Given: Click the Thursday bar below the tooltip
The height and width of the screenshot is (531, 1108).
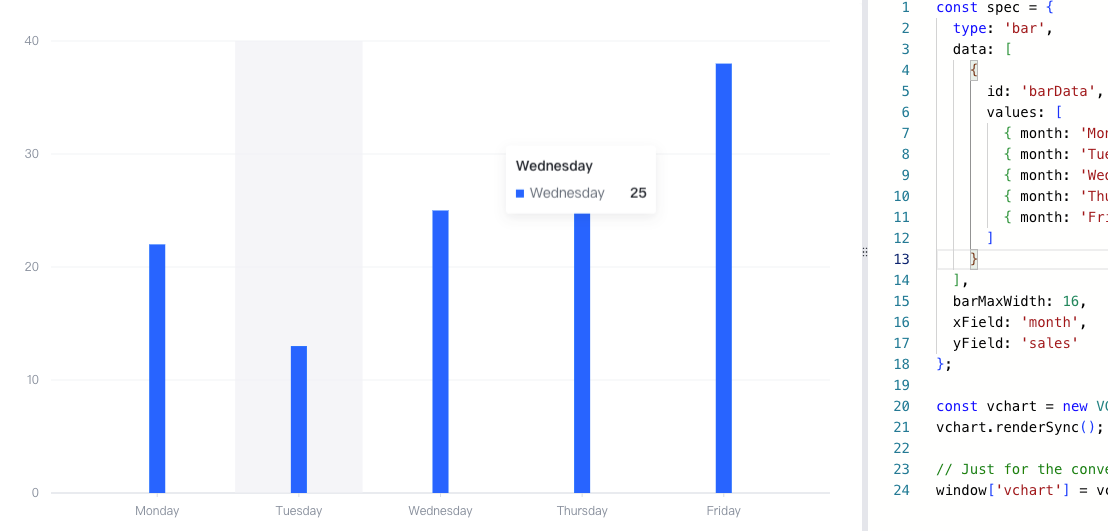Looking at the screenshot, I should pyautogui.click(x=582, y=353).
